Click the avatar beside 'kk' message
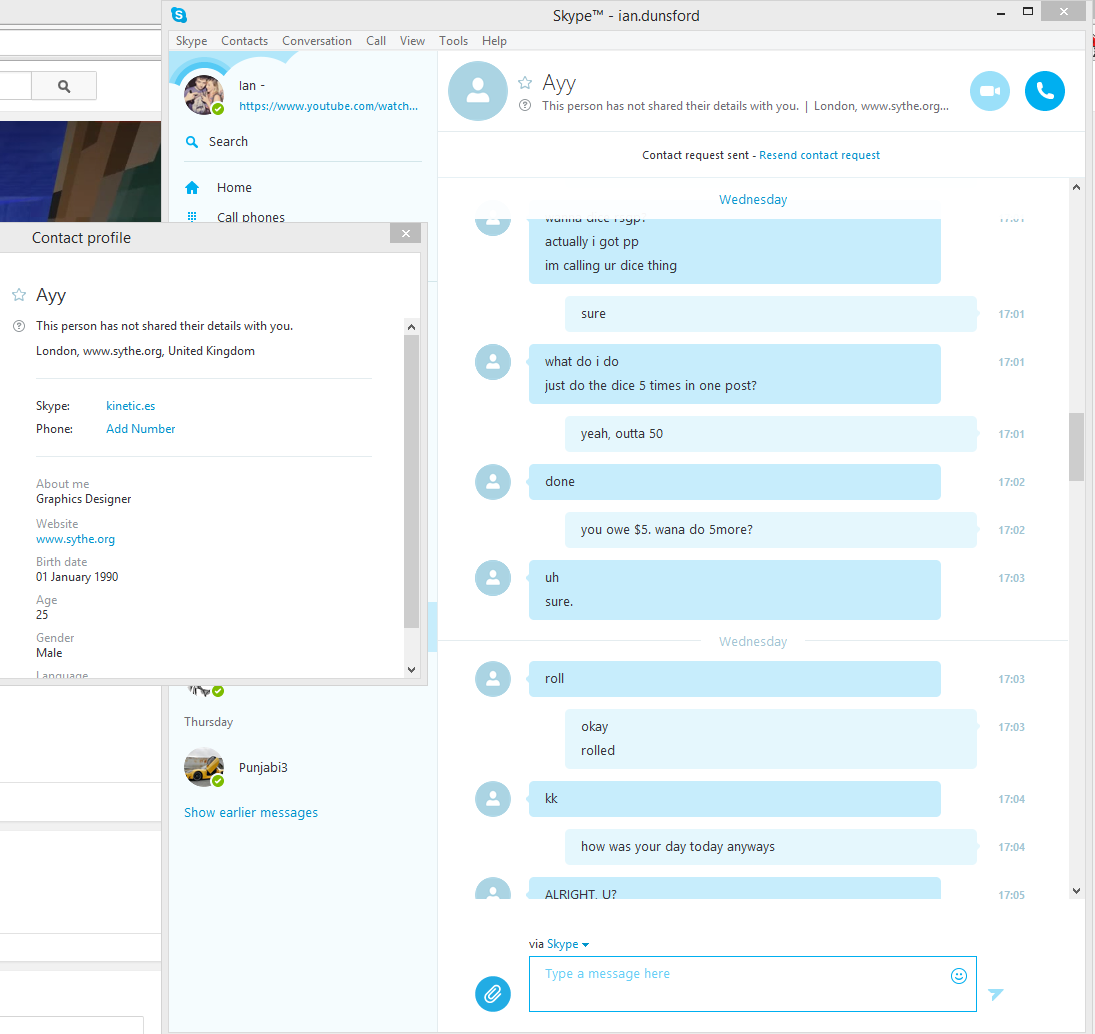The width and height of the screenshot is (1095, 1034). point(493,799)
